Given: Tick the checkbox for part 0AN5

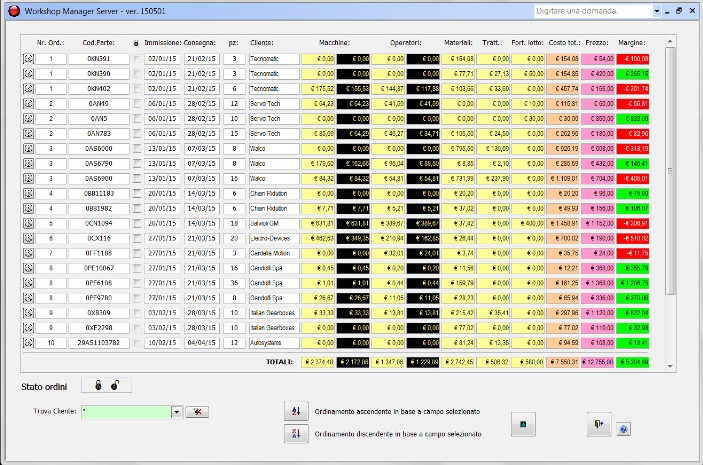Looking at the screenshot, I should 136,119.
